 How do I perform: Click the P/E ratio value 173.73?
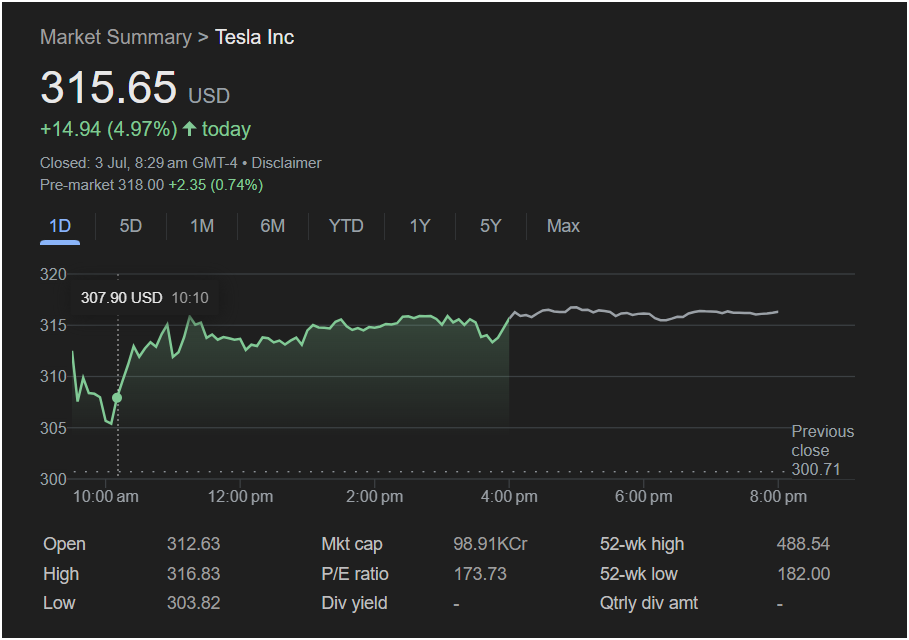tap(480, 574)
